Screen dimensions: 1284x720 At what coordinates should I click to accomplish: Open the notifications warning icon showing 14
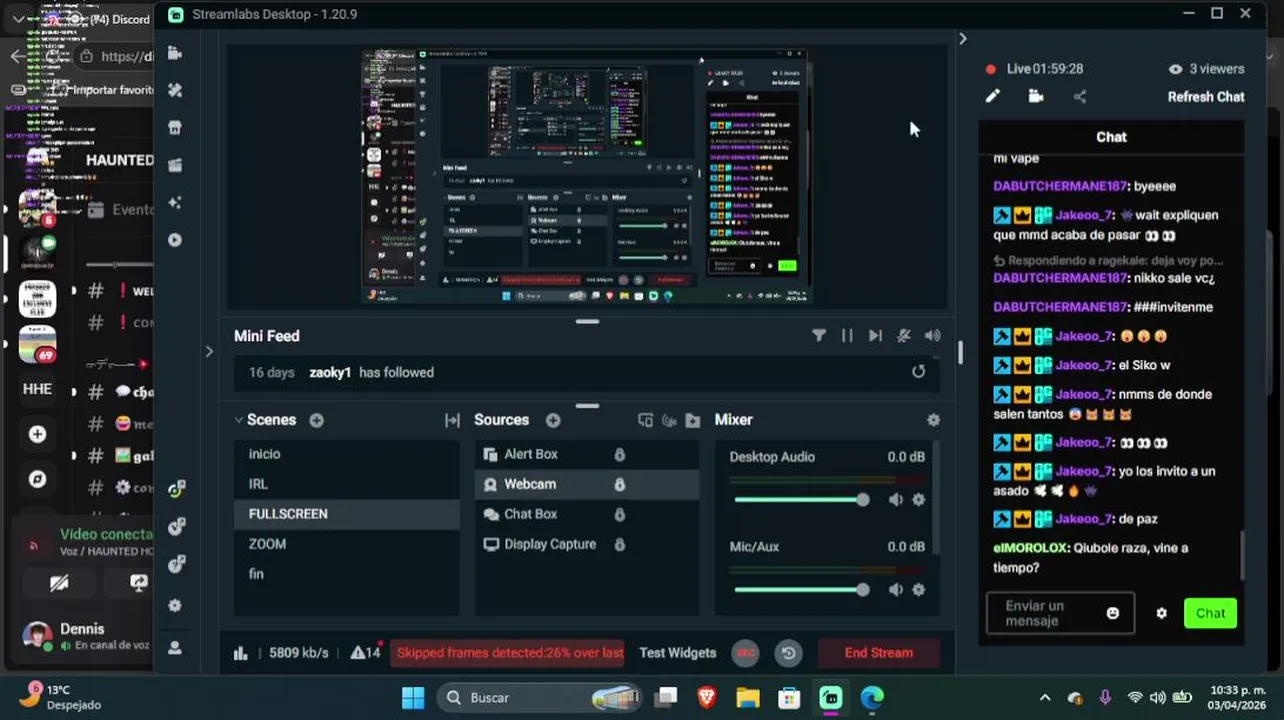coord(366,653)
